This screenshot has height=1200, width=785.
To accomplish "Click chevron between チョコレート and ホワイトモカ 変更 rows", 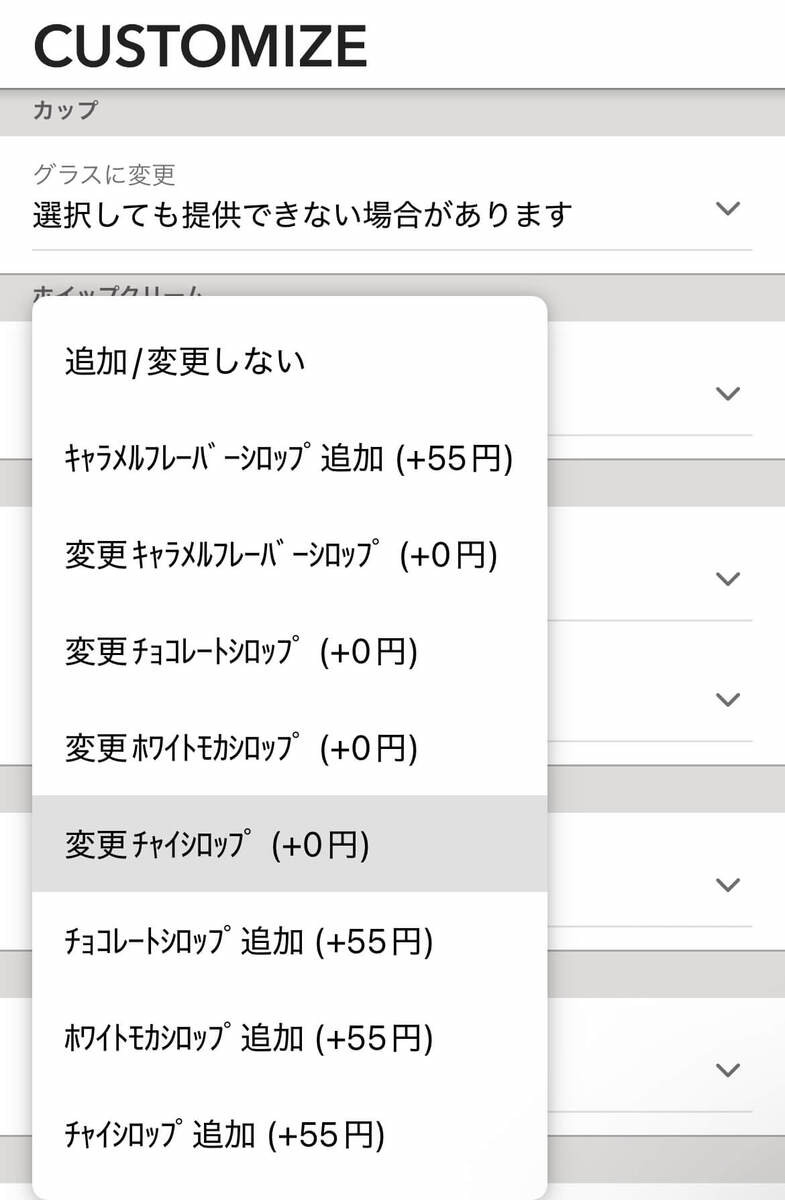I will tap(728, 699).
